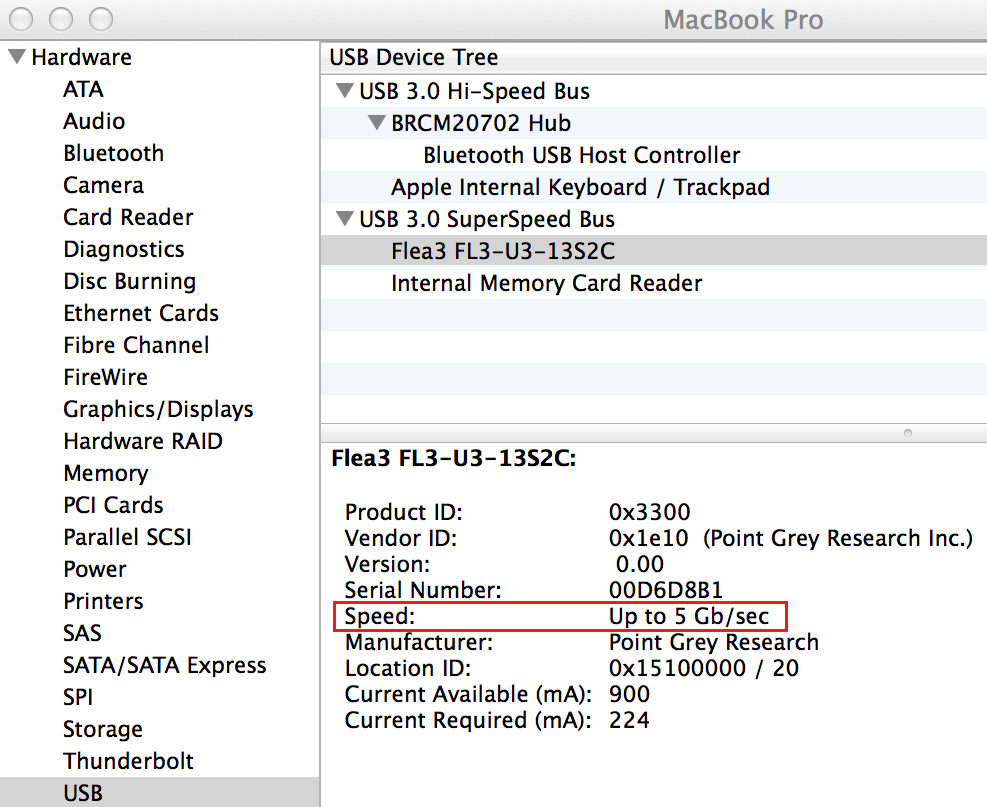Viewport: 987px width, 807px height.
Task: Open the Ethernet Cards section
Action: [141, 313]
